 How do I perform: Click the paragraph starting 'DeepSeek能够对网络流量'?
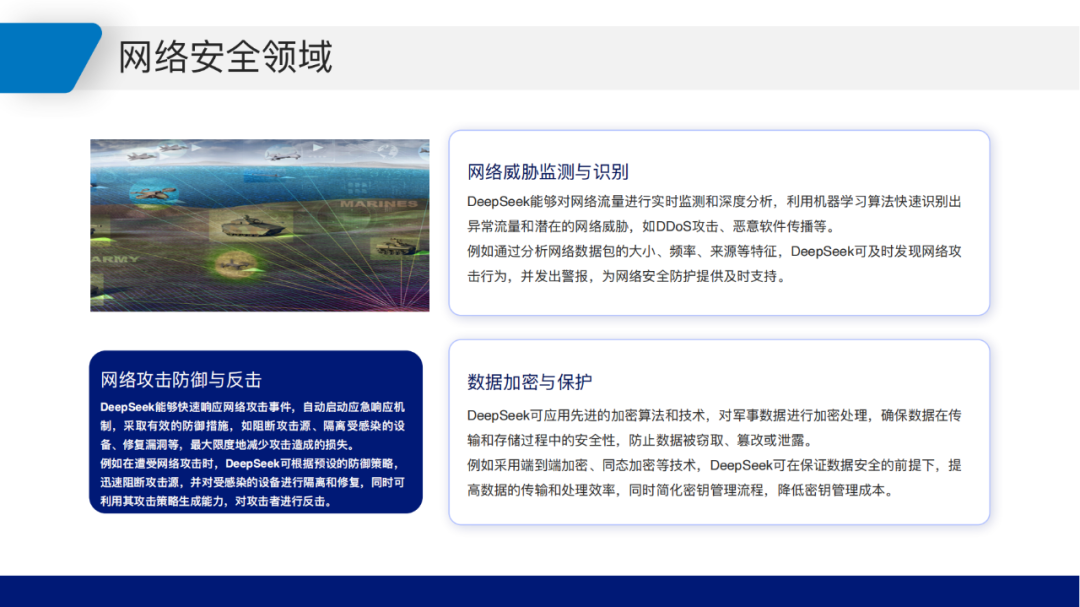click(x=714, y=214)
